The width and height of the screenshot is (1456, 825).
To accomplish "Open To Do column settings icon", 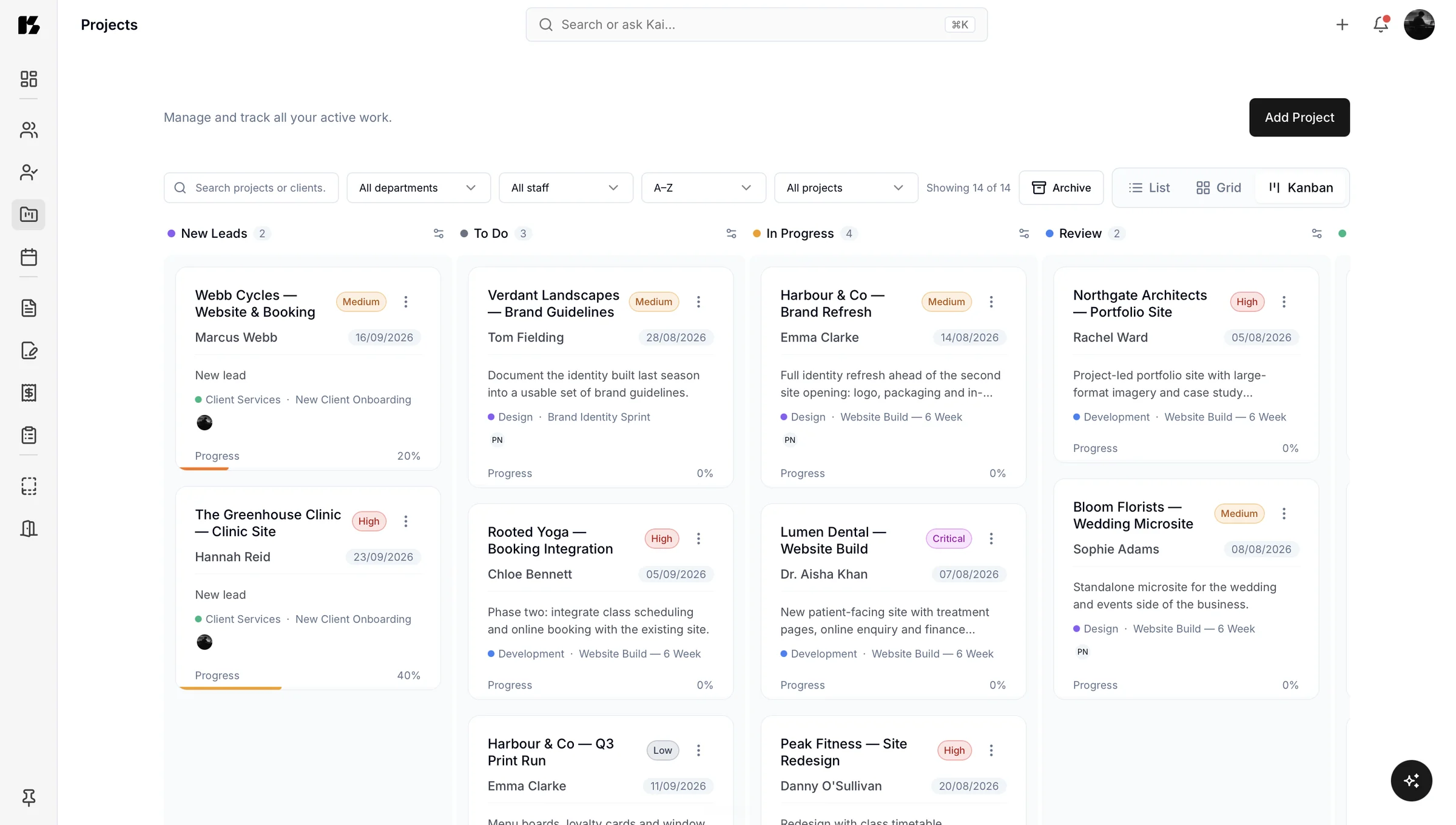I will point(731,234).
